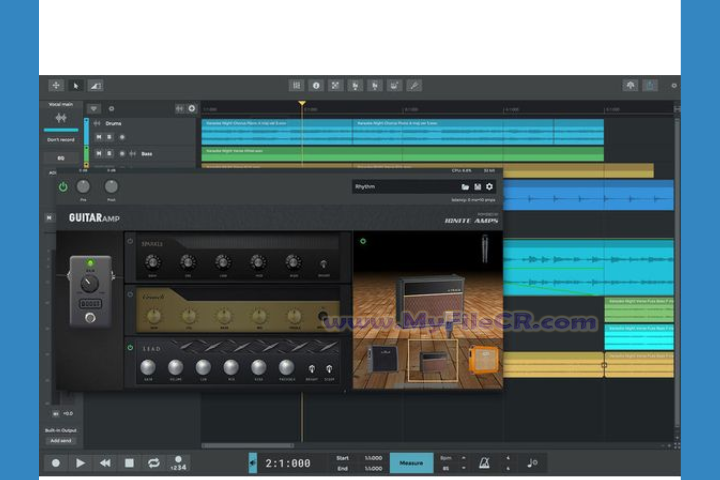
Task: Open the EQ button in channel strip
Action: coord(61,158)
